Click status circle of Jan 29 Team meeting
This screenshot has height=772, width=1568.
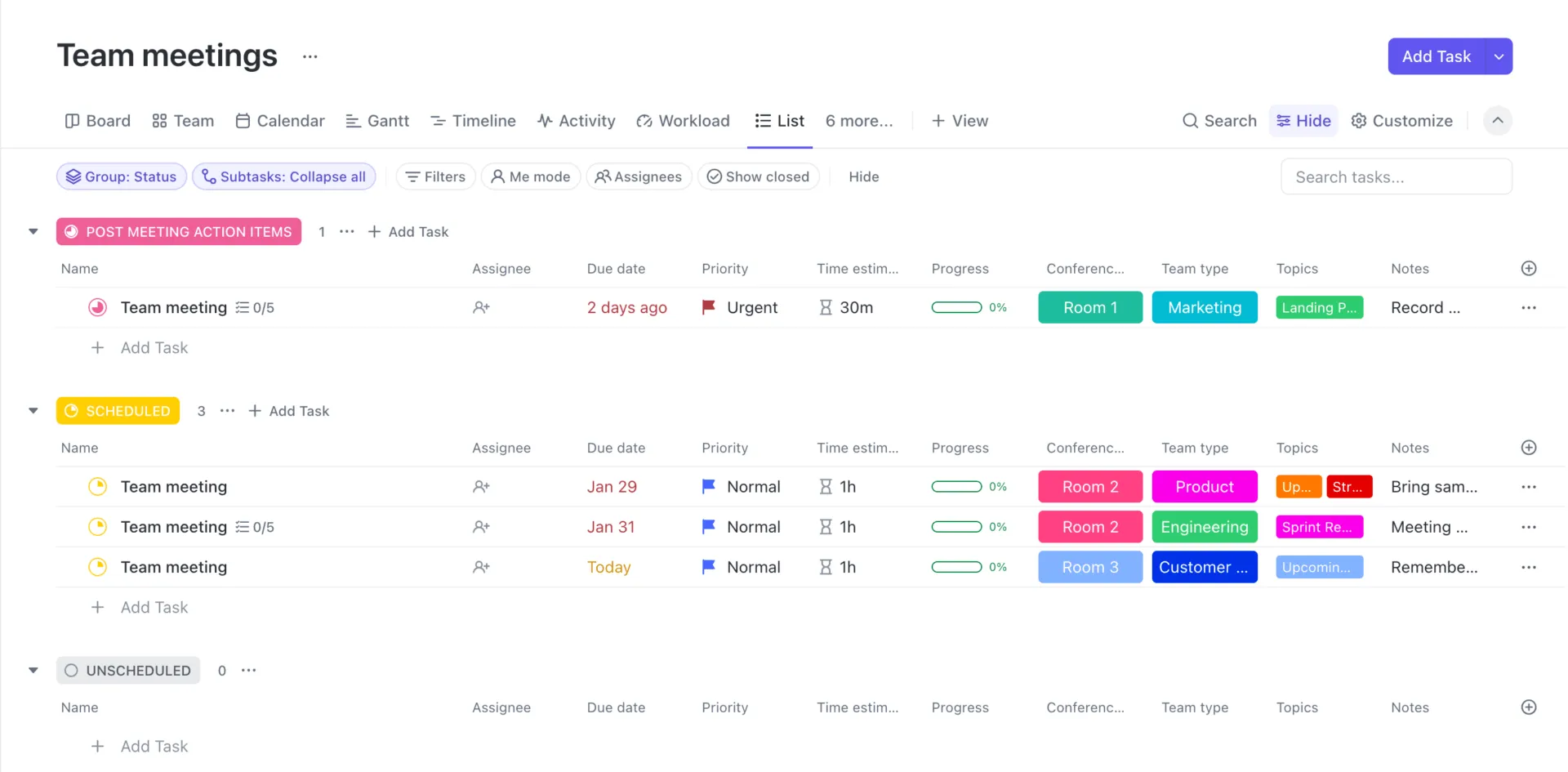[x=97, y=487]
